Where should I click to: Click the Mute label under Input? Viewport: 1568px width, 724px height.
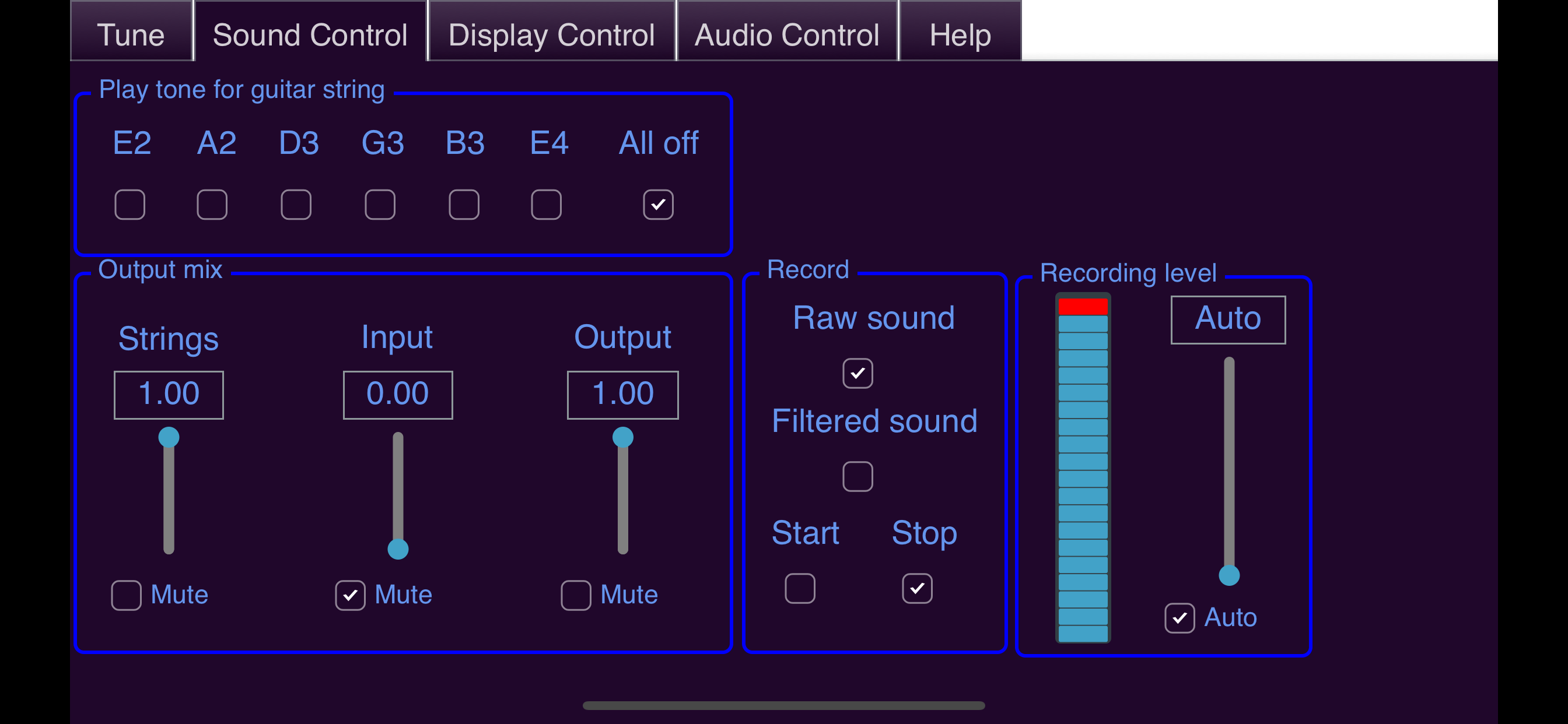[403, 595]
